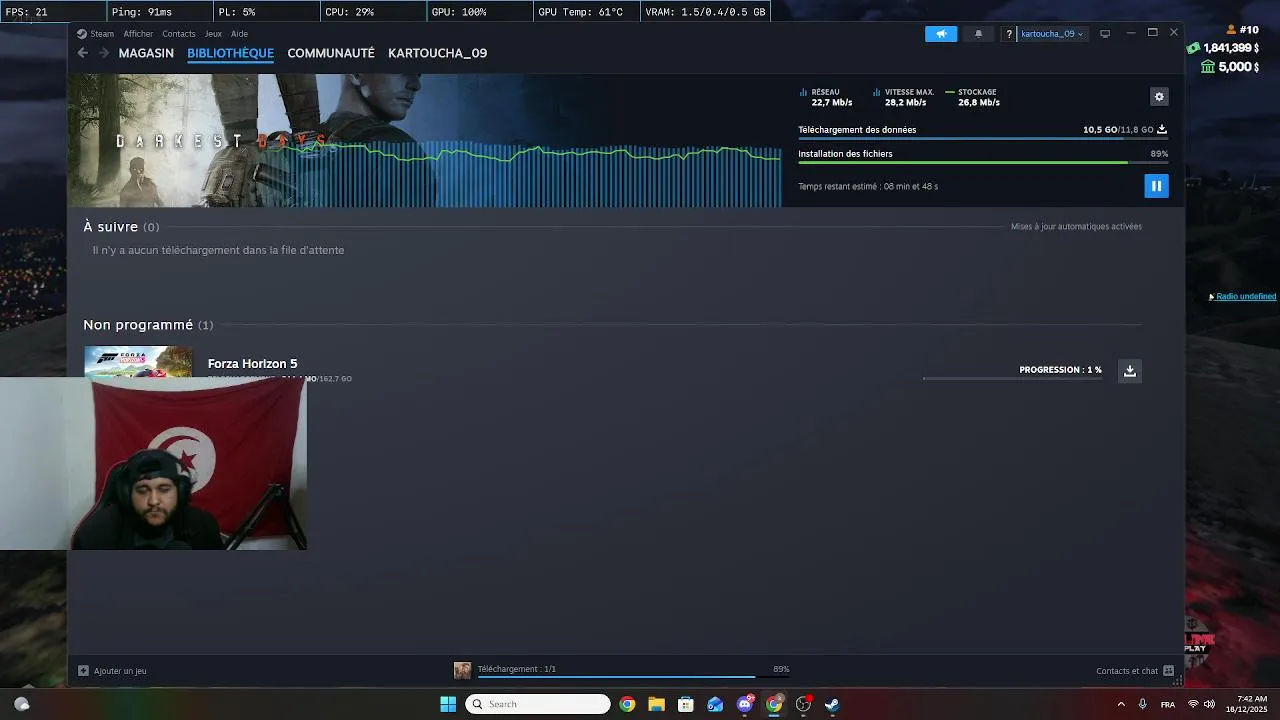Click the microphone tray icon
1280x720 pixels.
click(1142, 704)
